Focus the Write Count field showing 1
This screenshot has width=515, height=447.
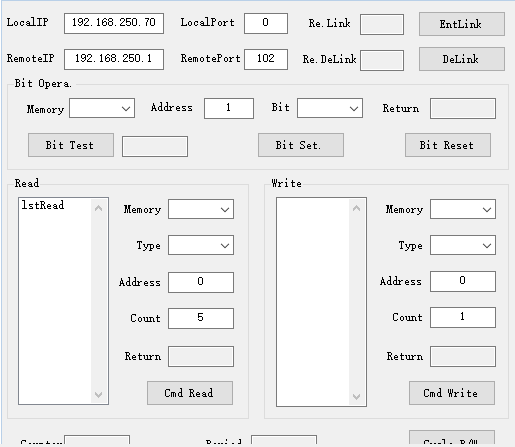click(463, 317)
